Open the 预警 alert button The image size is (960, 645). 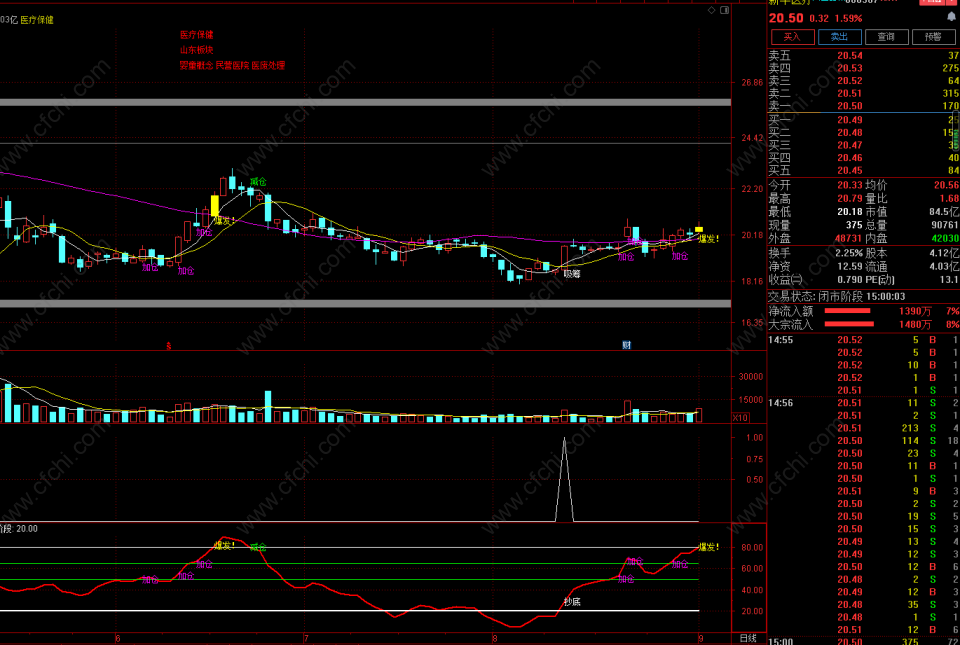(x=933, y=37)
